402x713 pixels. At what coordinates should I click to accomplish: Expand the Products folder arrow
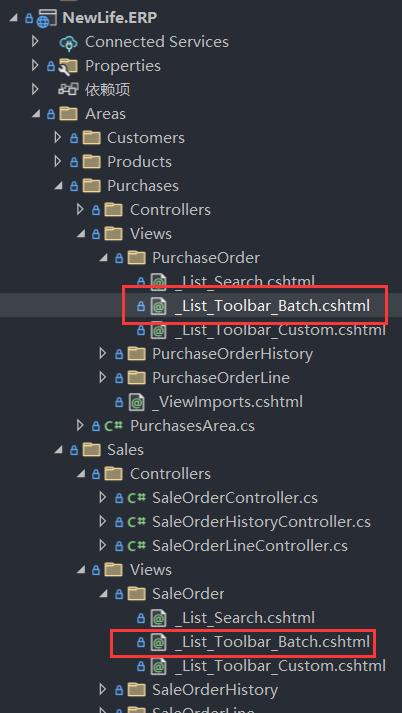[x=57, y=162]
